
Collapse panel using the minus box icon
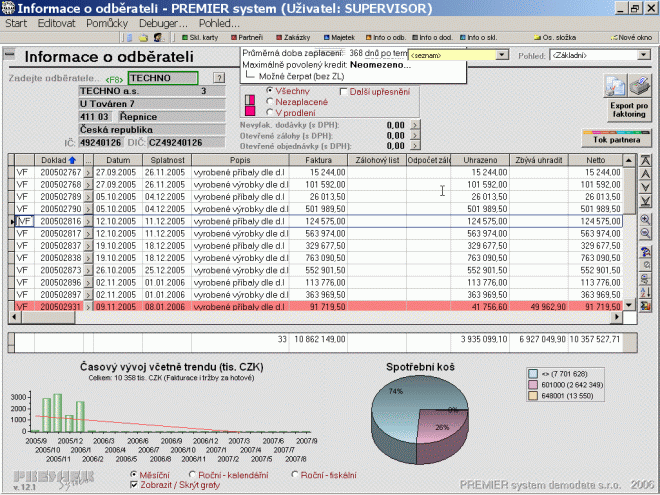9,54
